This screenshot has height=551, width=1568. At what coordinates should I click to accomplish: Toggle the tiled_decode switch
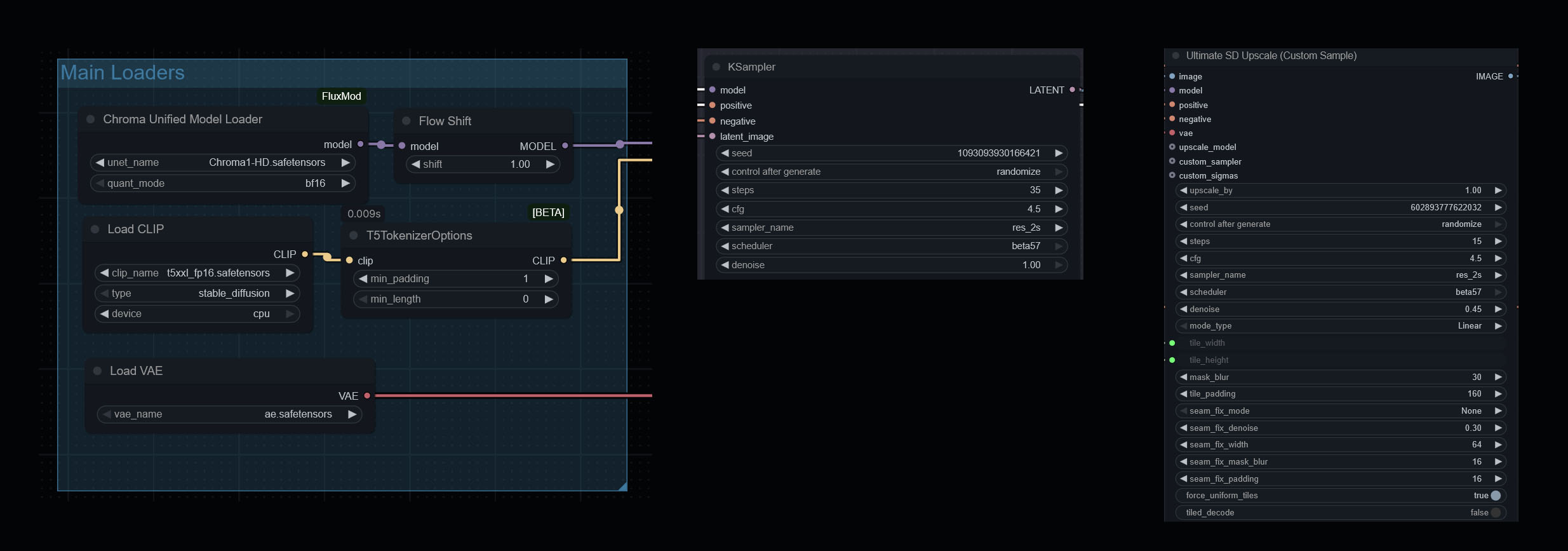click(1496, 513)
